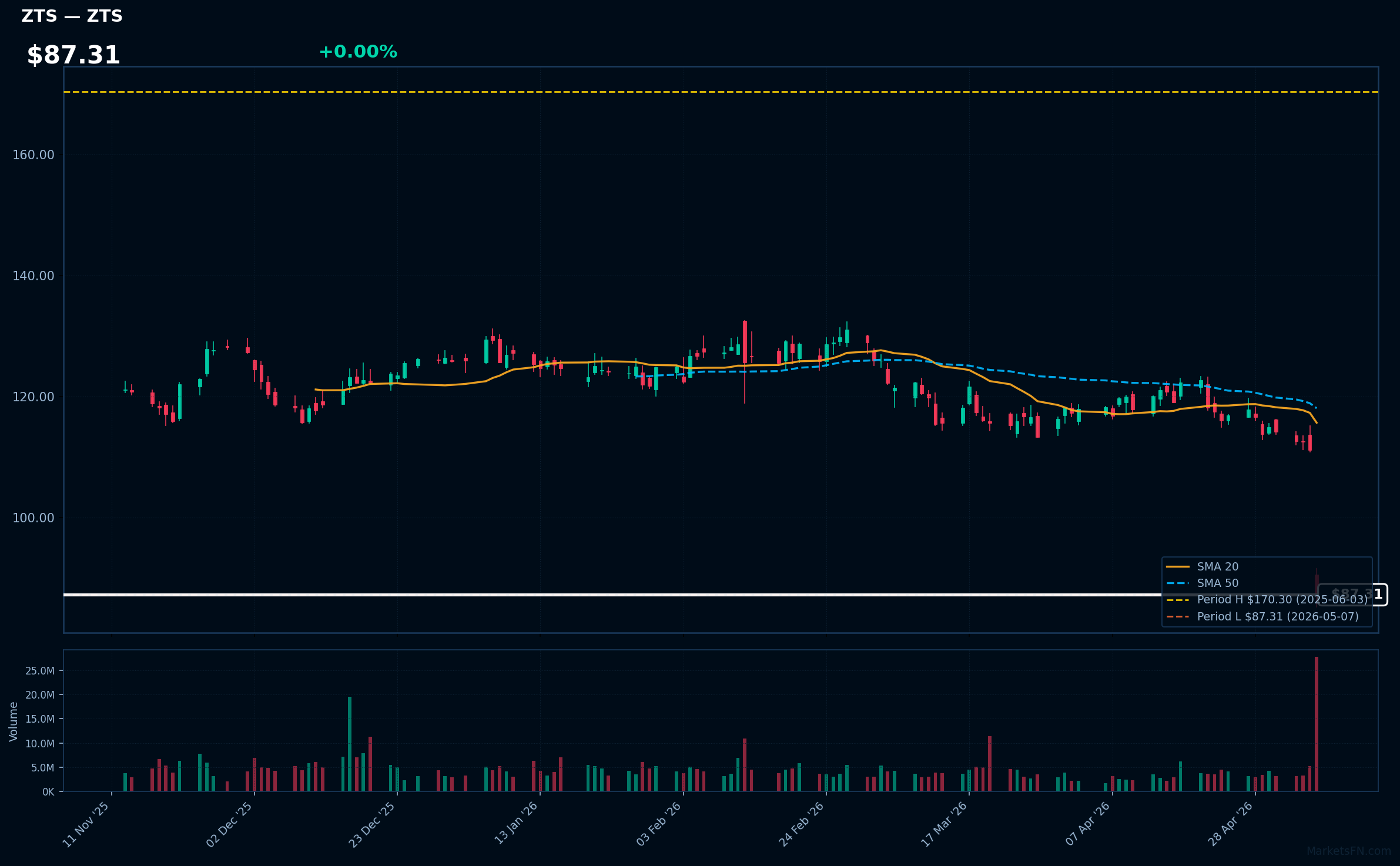Click the tallest red volume bar at far right
This screenshot has height=866, width=1400.
pos(1317,724)
